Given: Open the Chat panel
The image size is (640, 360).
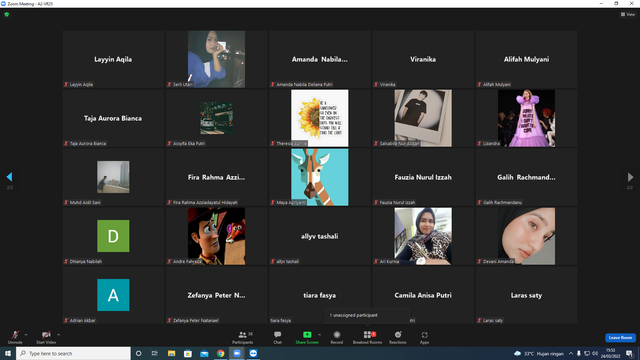Looking at the screenshot, I should pos(278,337).
